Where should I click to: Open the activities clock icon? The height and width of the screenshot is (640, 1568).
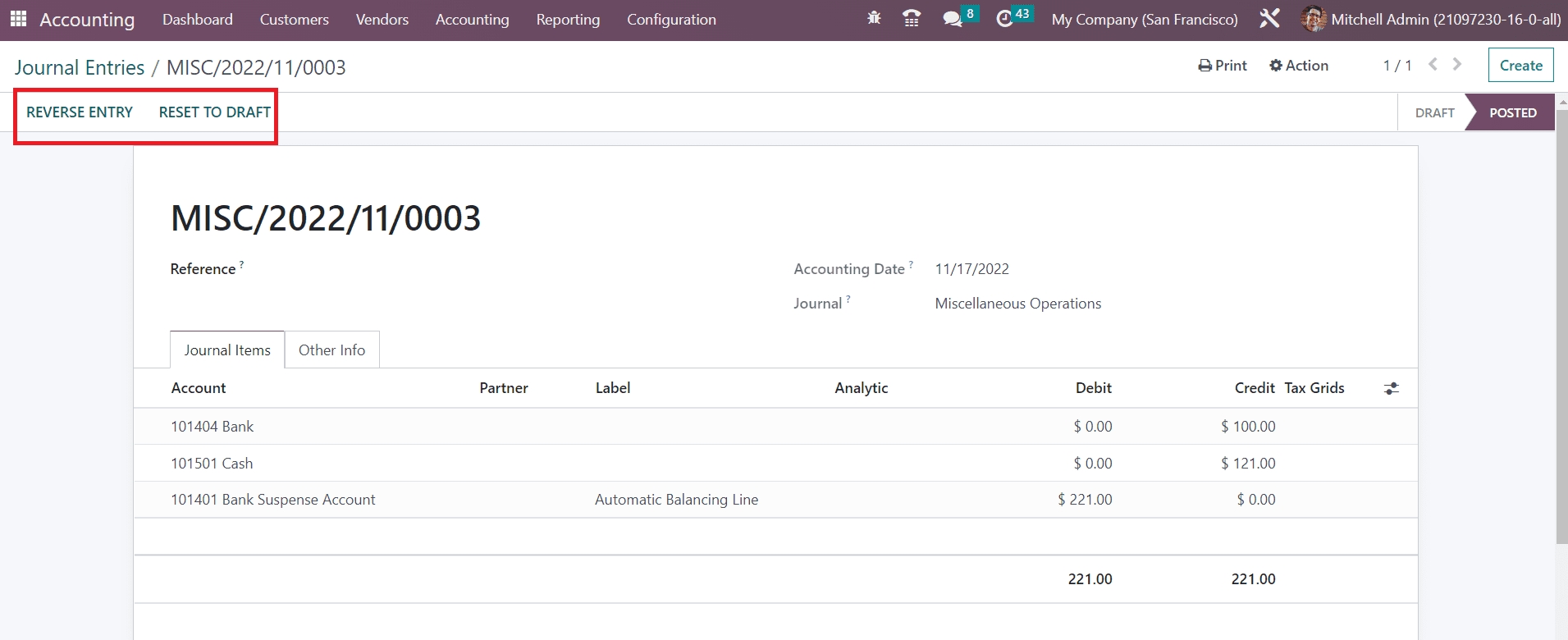click(x=1004, y=19)
